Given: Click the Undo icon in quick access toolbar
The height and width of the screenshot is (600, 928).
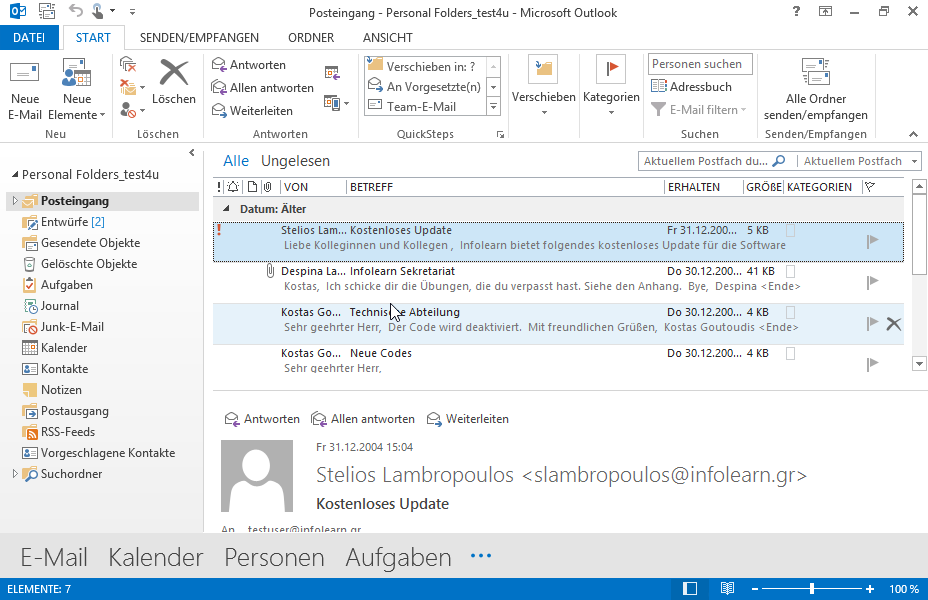Looking at the screenshot, I should click(x=75, y=11).
